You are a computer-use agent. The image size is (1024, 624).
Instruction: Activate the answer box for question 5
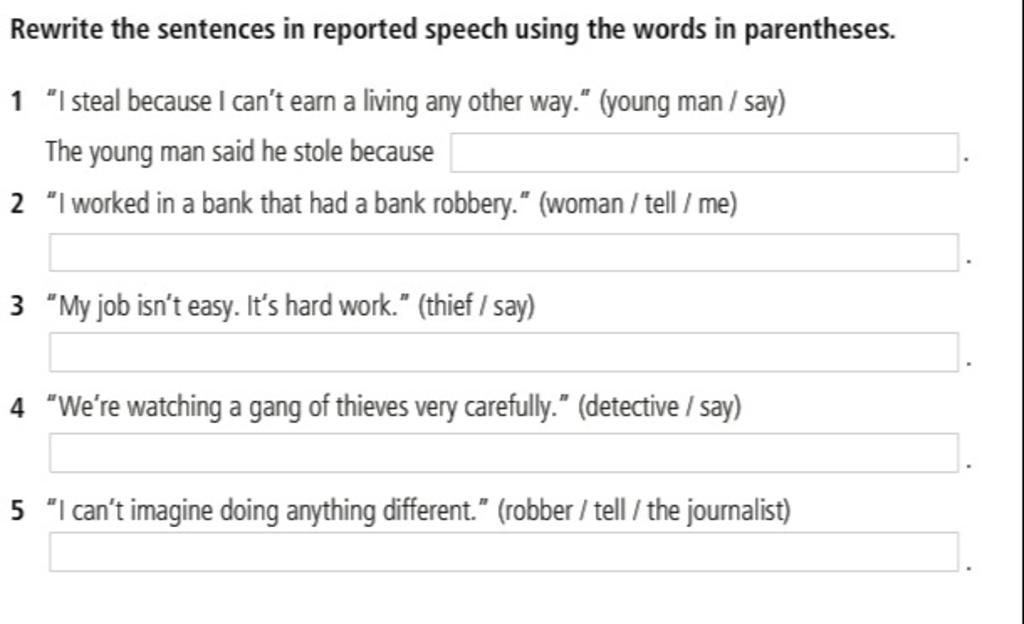point(504,552)
